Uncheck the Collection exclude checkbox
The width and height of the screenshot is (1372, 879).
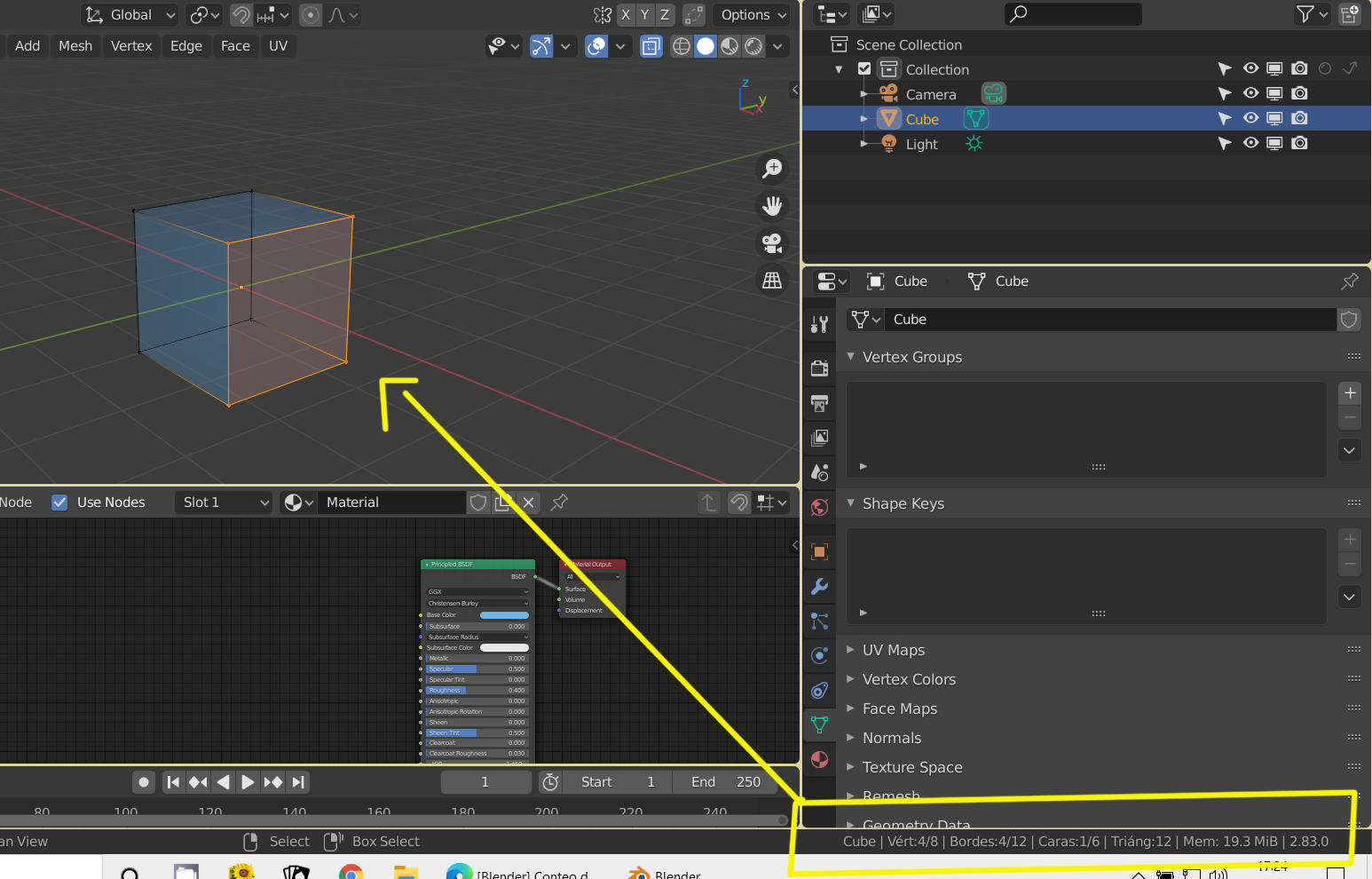pyautogui.click(x=864, y=69)
